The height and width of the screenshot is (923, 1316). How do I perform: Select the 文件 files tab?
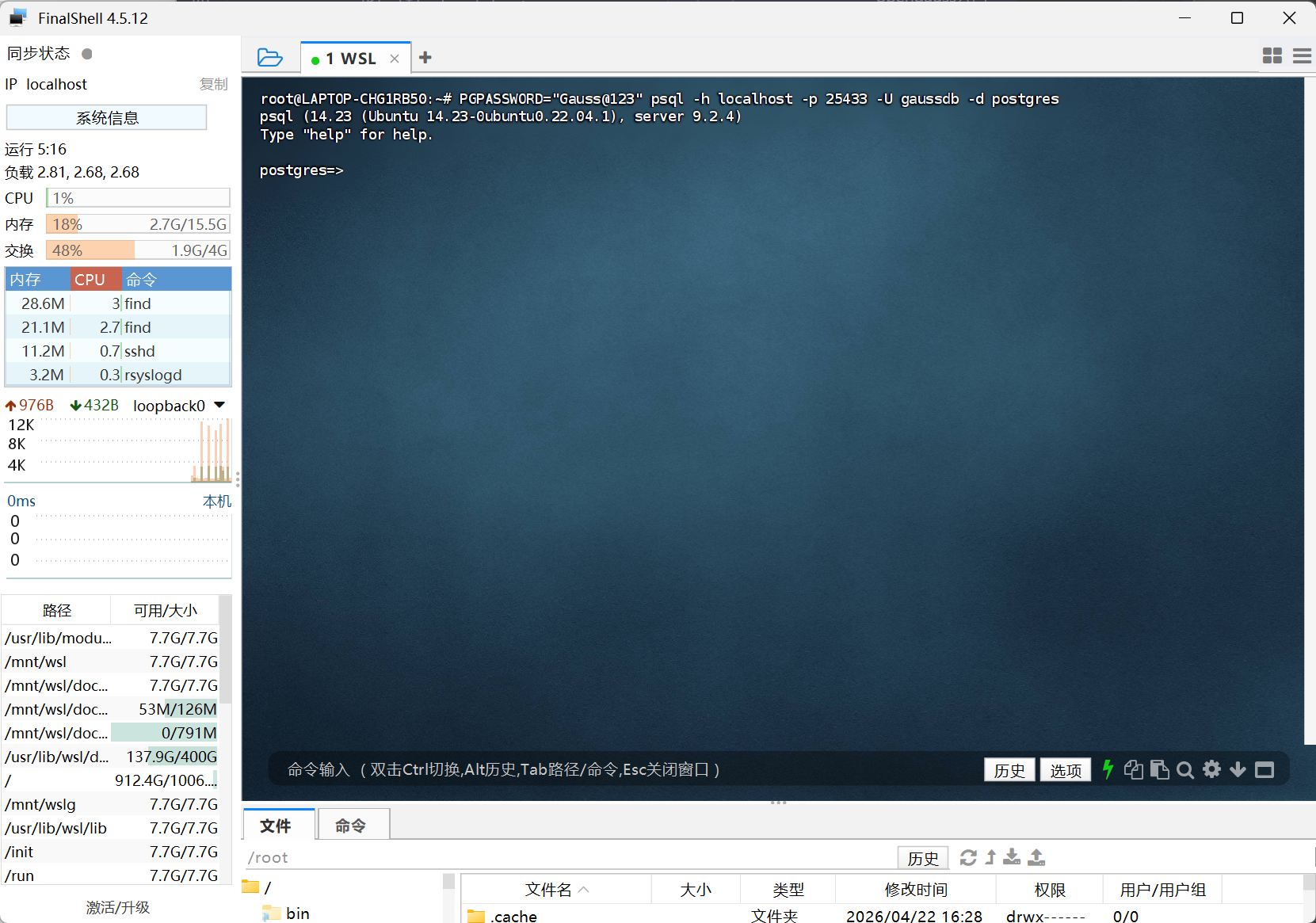pyautogui.click(x=277, y=826)
